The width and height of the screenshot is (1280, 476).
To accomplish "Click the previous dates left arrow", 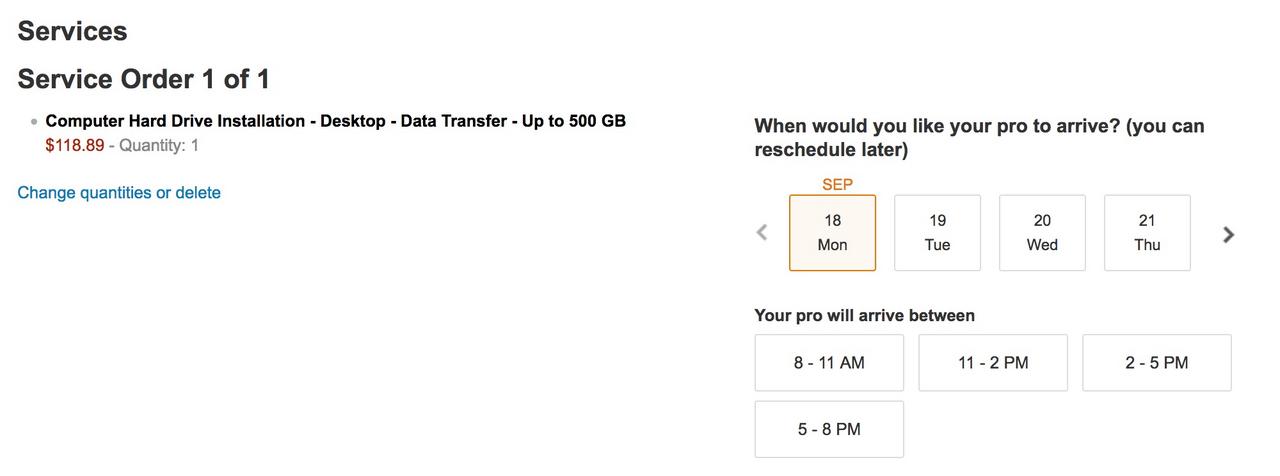I will [x=762, y=233].
